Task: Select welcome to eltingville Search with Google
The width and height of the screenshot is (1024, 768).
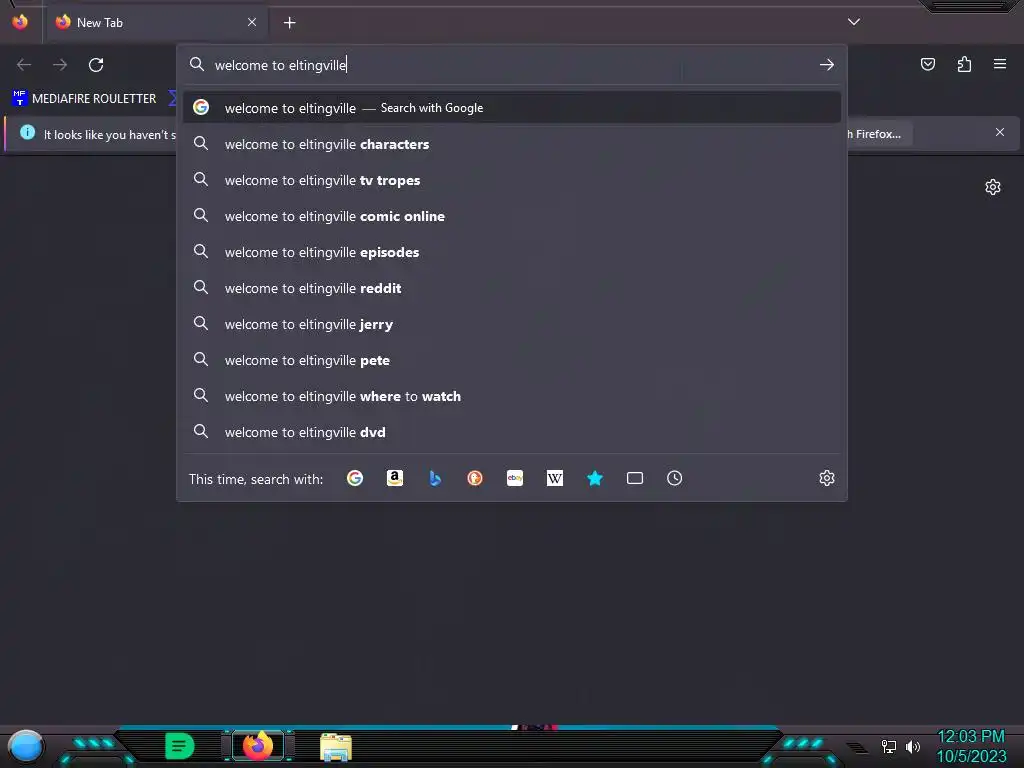Action: point(512,108)
